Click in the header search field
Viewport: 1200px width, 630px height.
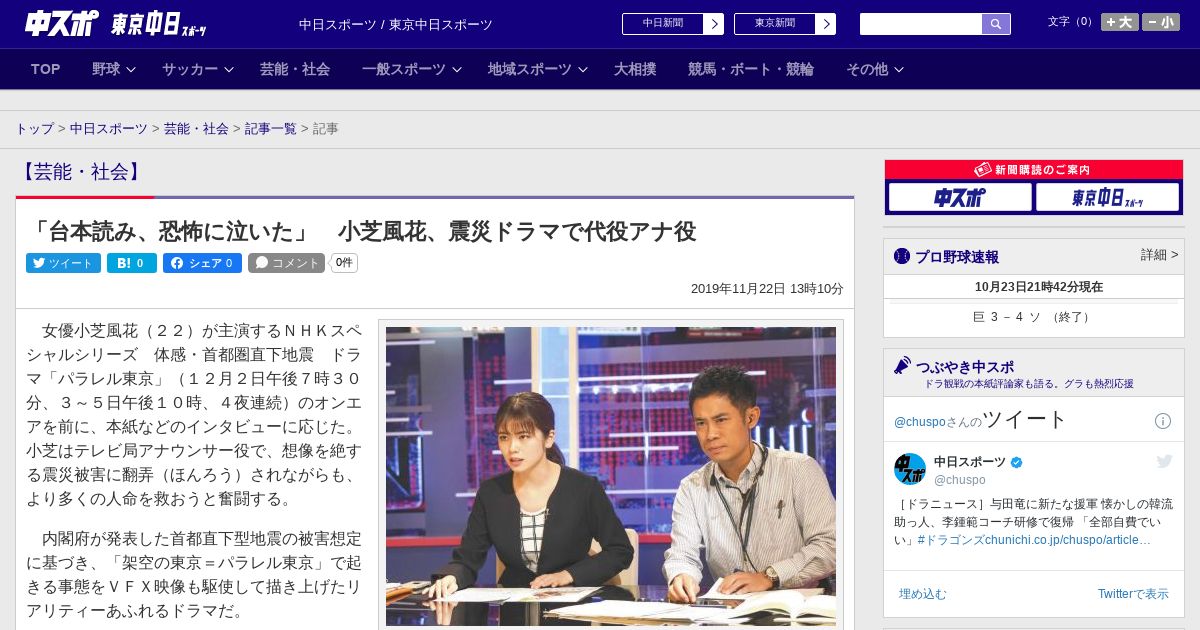point(921,24)
